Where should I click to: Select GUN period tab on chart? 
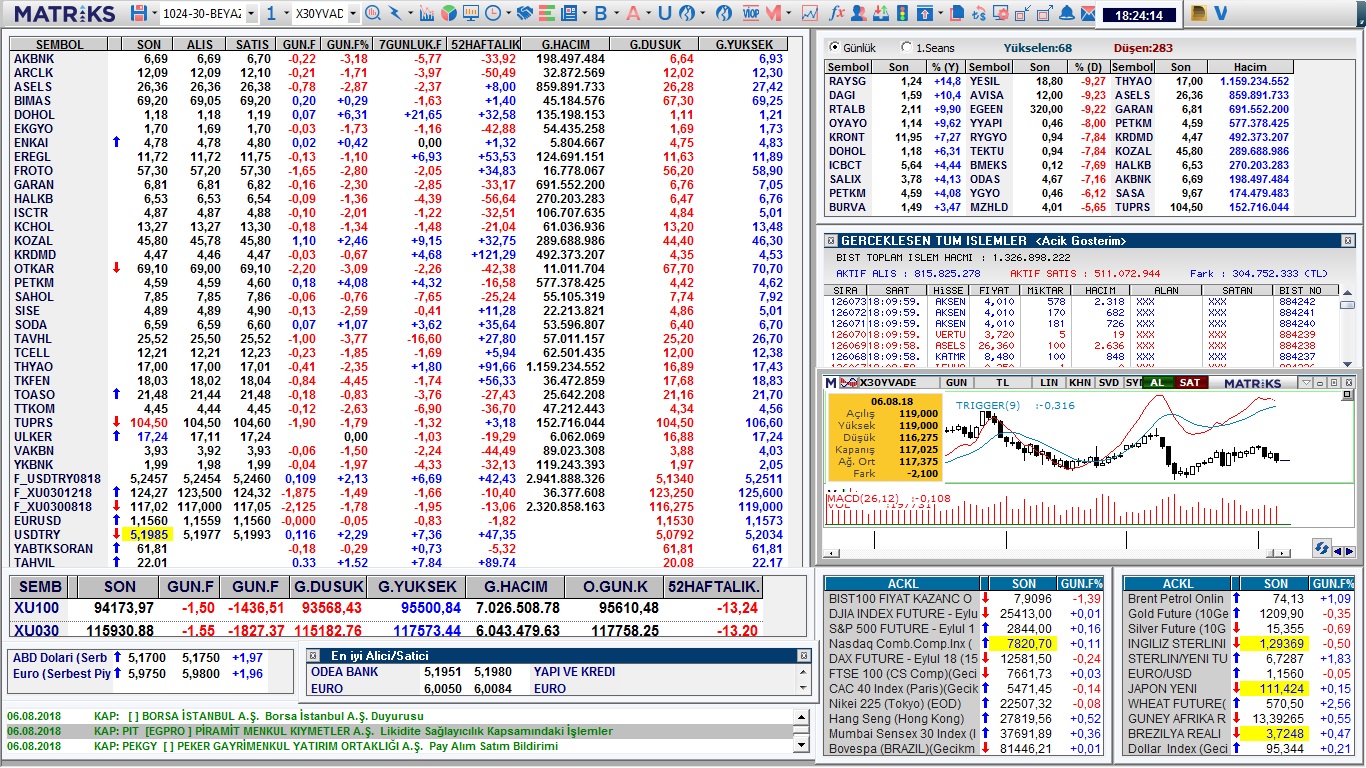pyautogui.click(x=956, y=383)
